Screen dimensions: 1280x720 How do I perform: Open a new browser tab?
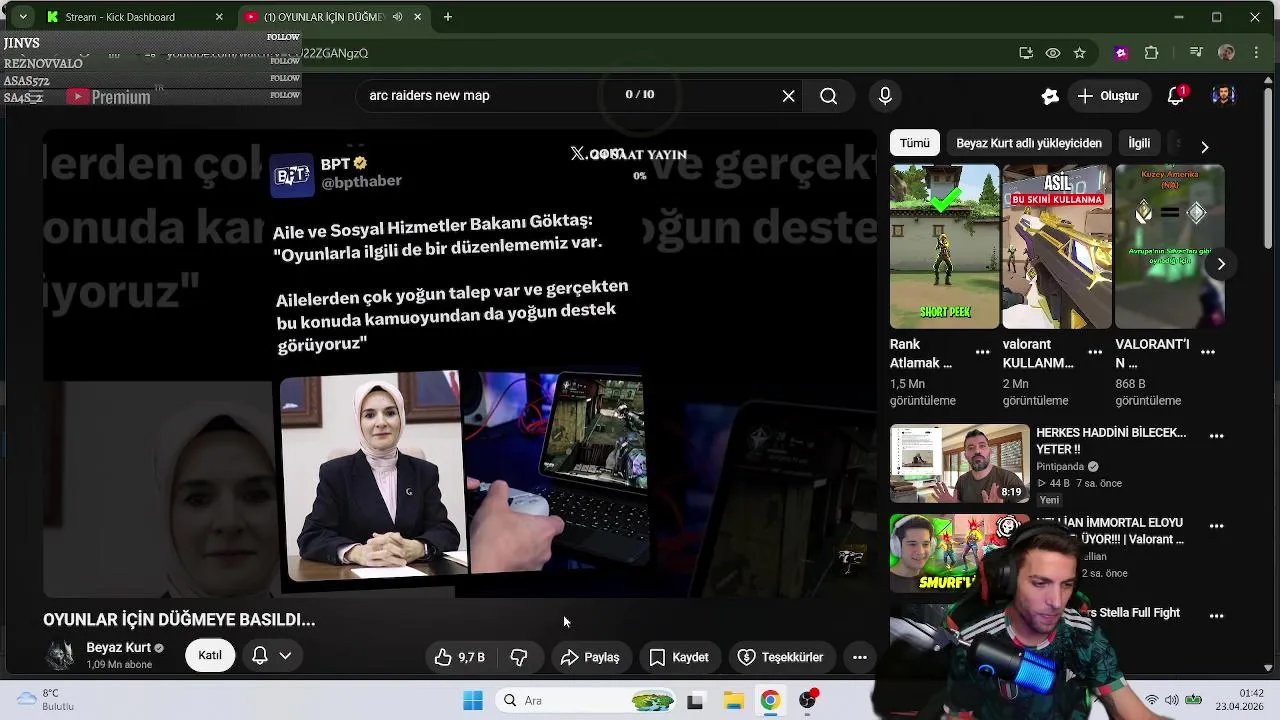coord(447,17)
